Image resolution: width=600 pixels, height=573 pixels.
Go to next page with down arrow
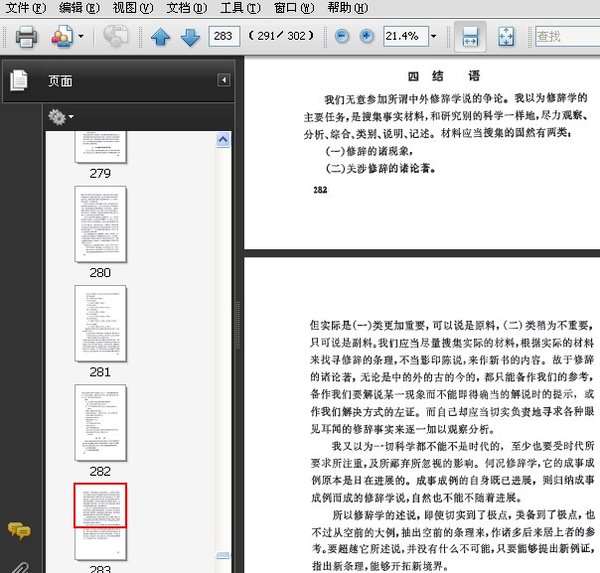[190, 38]
